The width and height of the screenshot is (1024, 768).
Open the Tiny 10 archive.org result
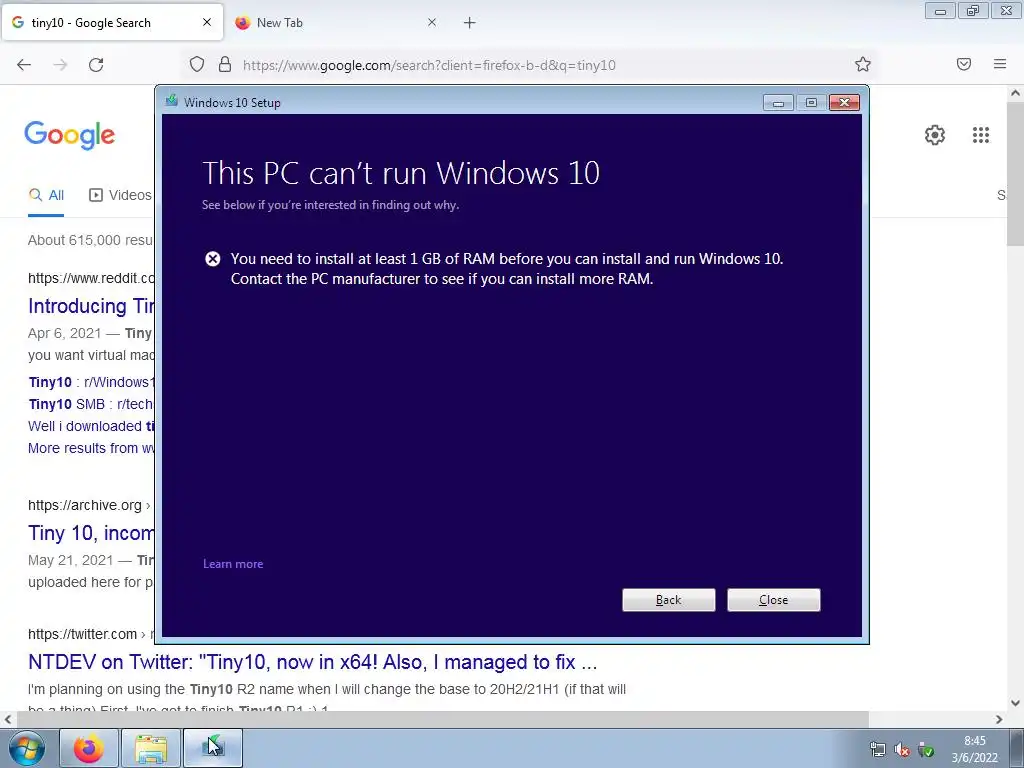click(91, 533)
